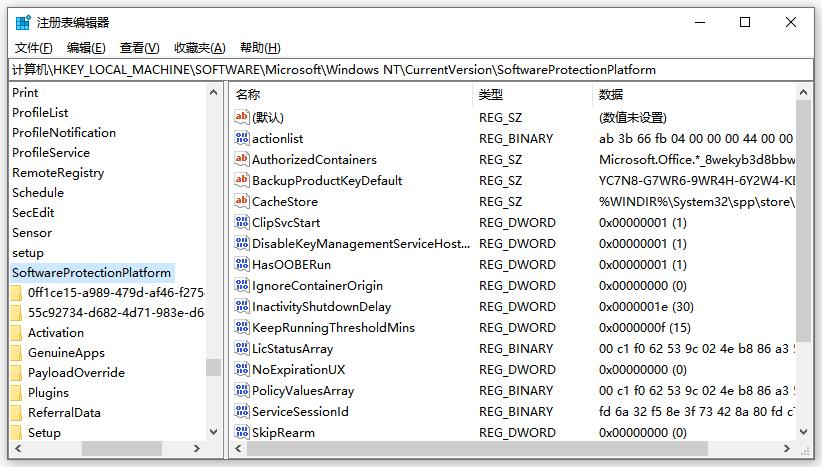Click values pane vertical scrollbar thumb
The height and width of the screenshot is (467, 822).
tap(803, 221)
